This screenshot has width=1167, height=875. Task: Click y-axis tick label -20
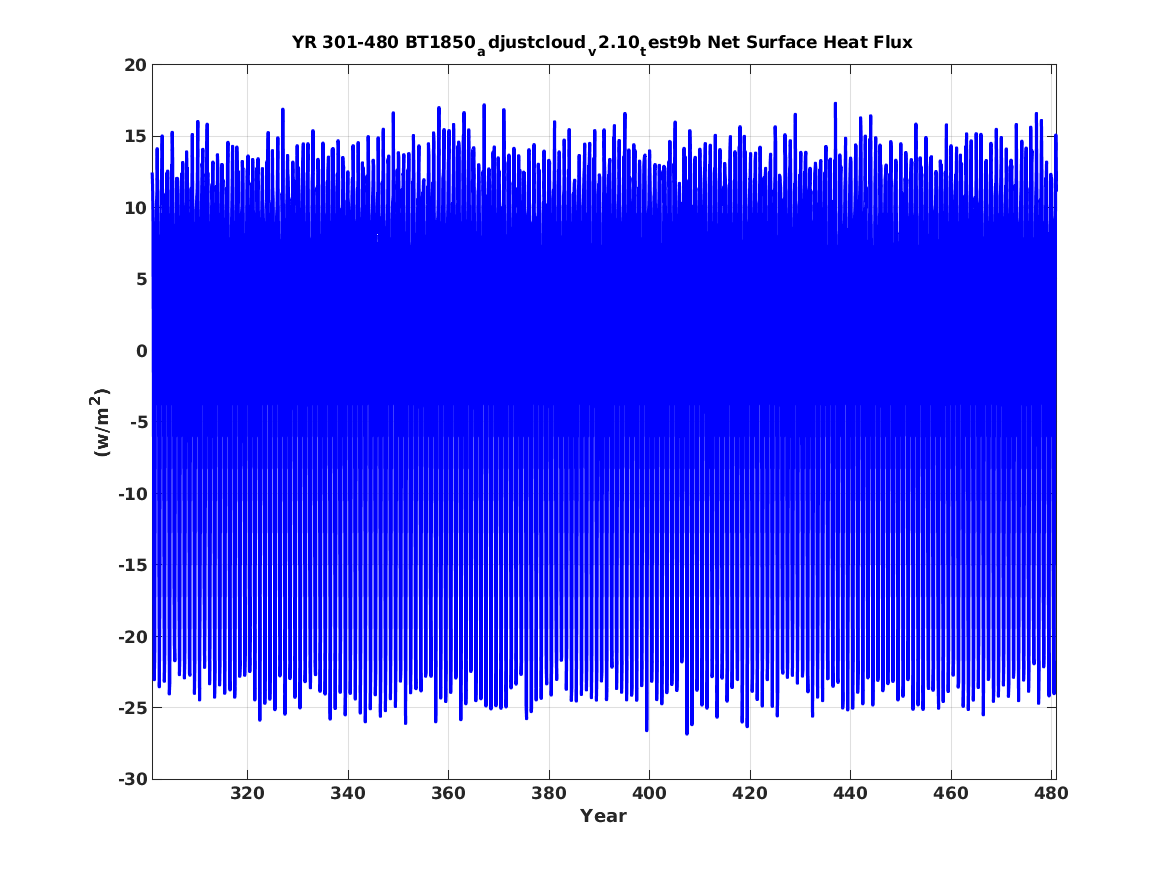(132, 637)
